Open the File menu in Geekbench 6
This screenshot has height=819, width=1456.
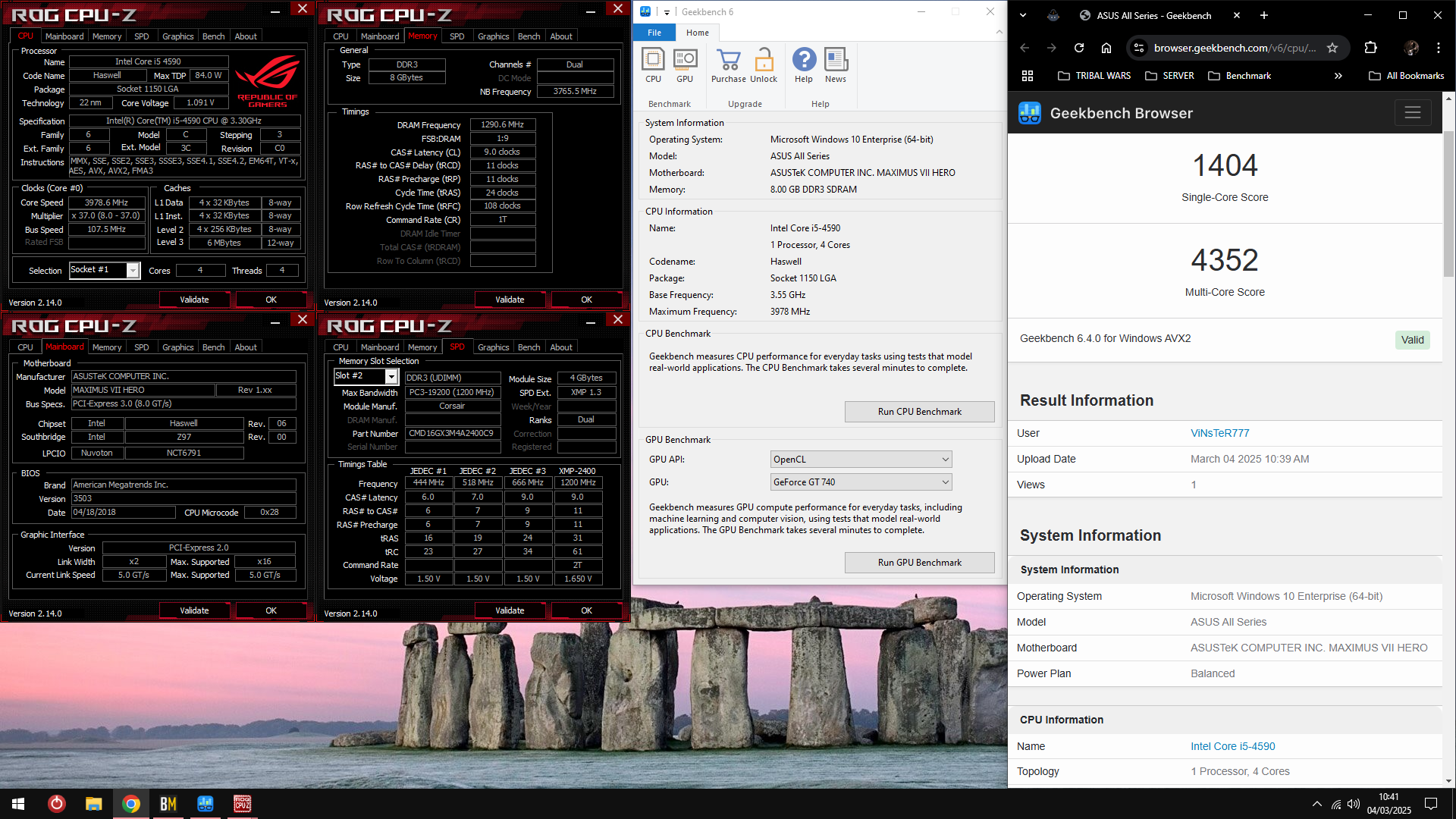654,33
